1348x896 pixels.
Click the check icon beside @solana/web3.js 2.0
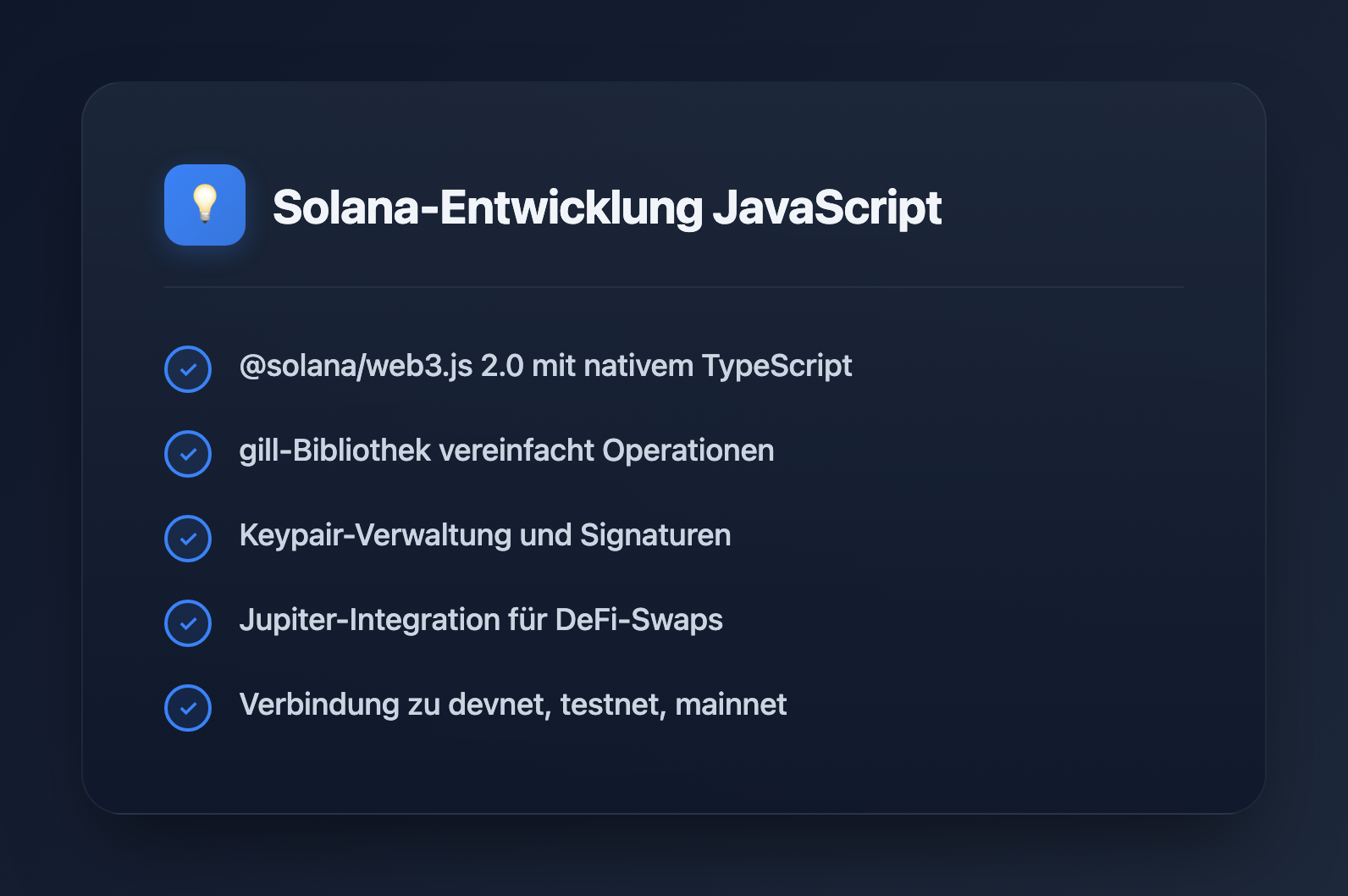coord(188,369)
